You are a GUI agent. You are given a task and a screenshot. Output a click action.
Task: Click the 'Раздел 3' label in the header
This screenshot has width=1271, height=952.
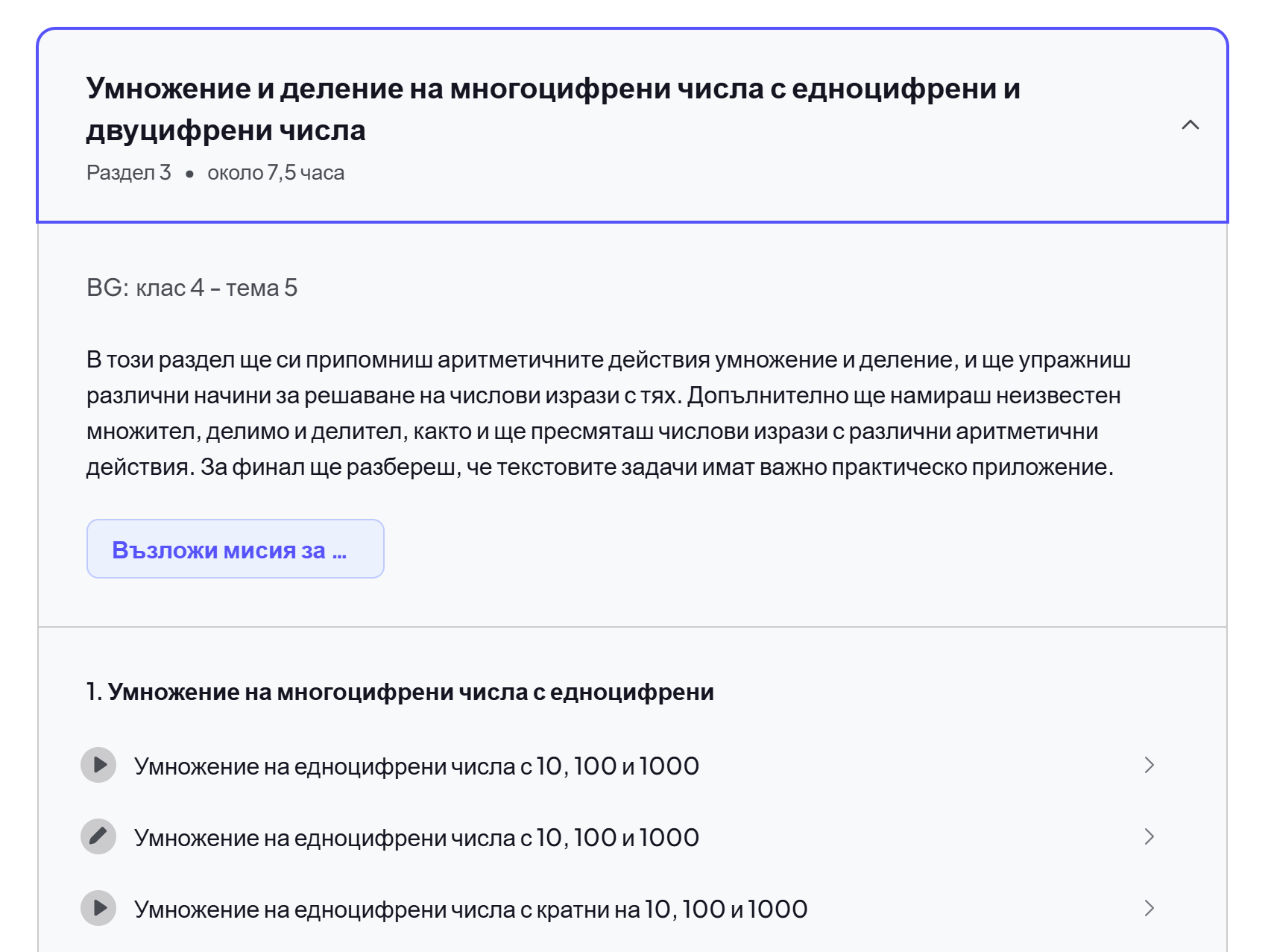pos(129,172)
